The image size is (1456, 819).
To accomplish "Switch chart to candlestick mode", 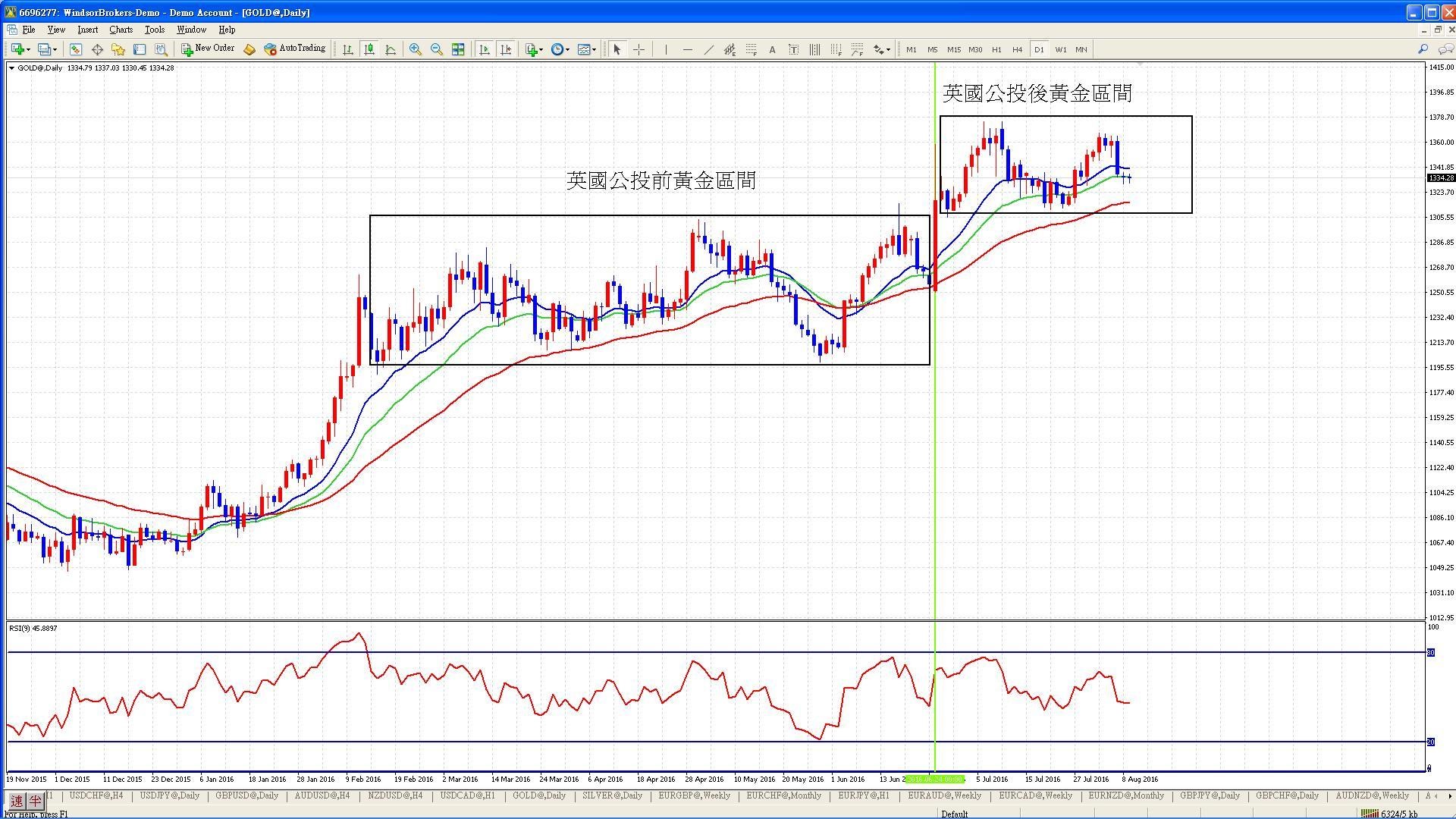I will (369, 49).
